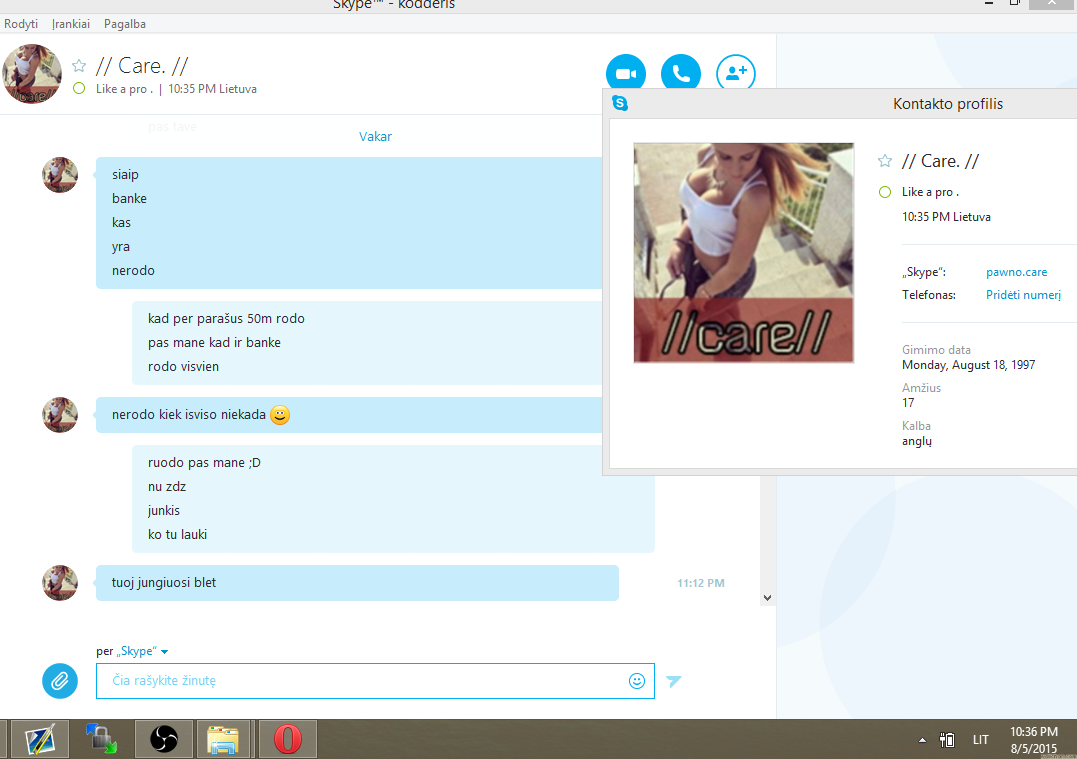Show hidden system tray icons
Viewport: 1077px width, 759px height.
922,740
